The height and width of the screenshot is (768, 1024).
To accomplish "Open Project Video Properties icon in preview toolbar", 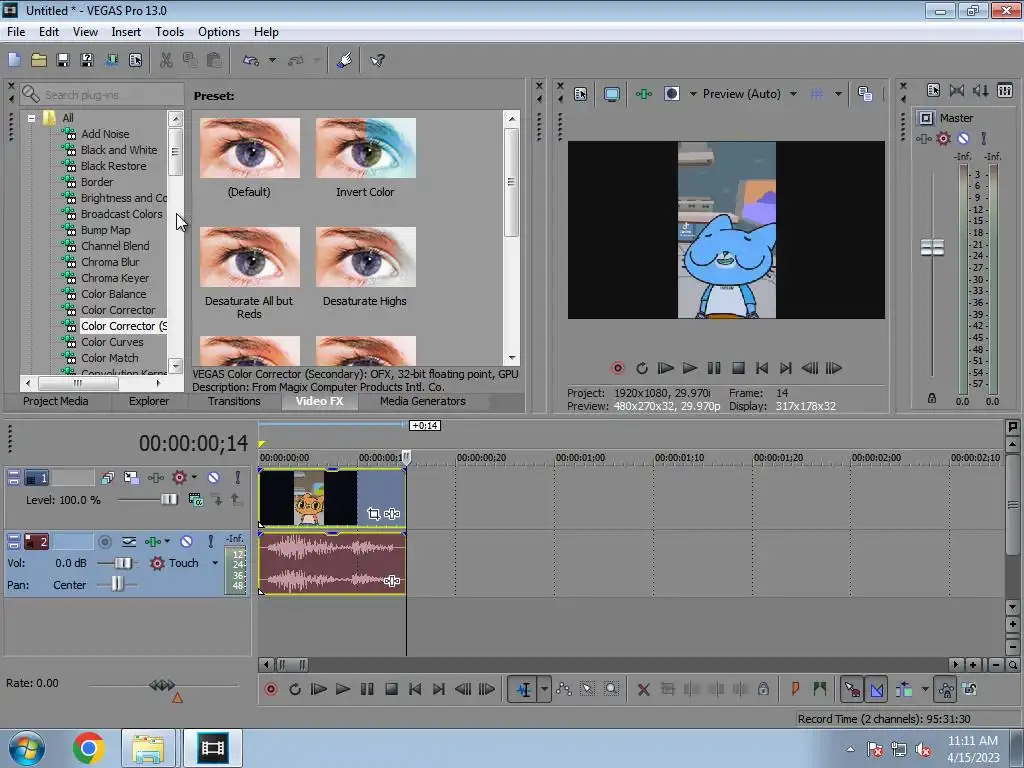I will 581,94.
